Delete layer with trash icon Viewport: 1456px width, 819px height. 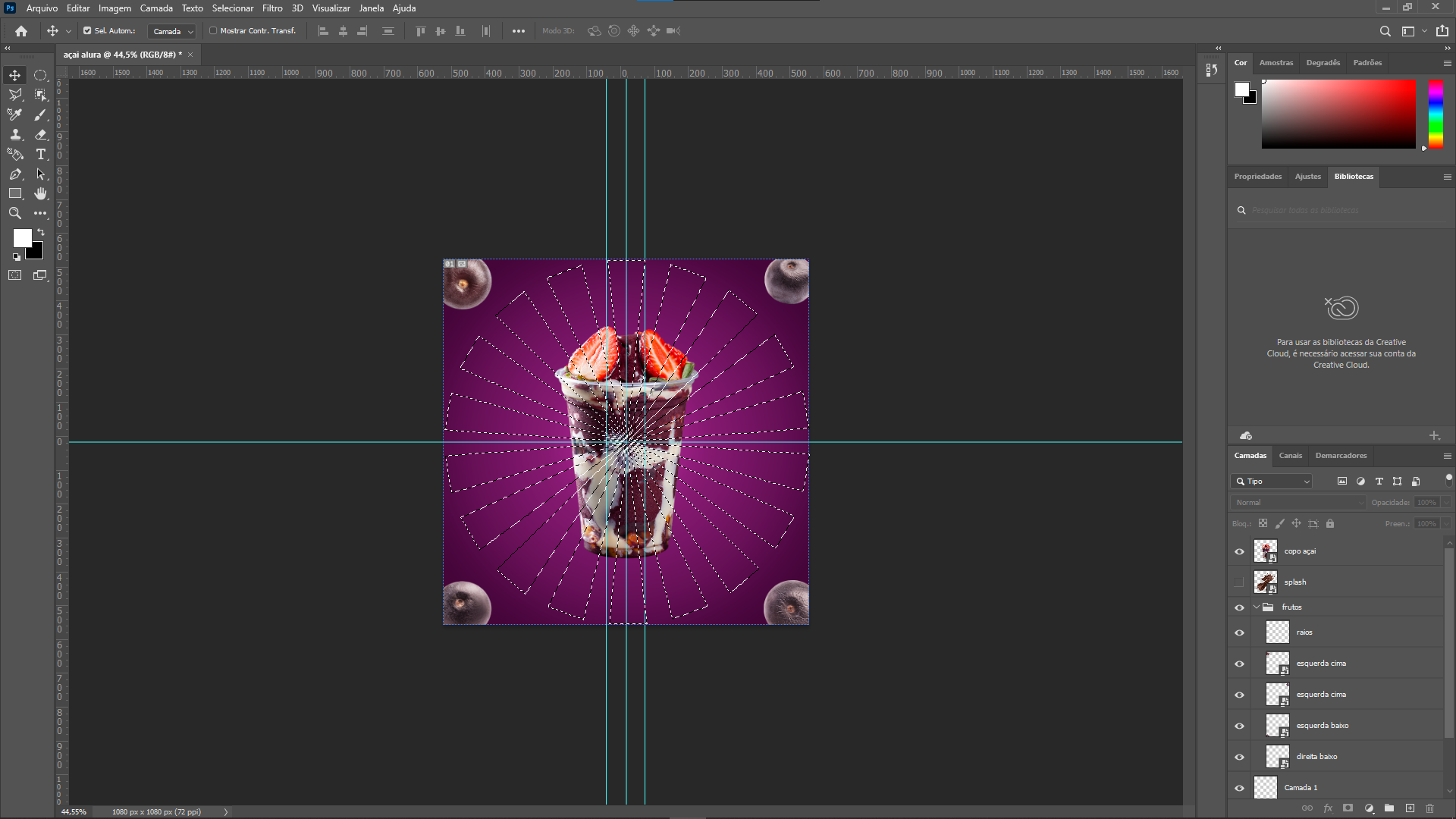pos(1430,808)
